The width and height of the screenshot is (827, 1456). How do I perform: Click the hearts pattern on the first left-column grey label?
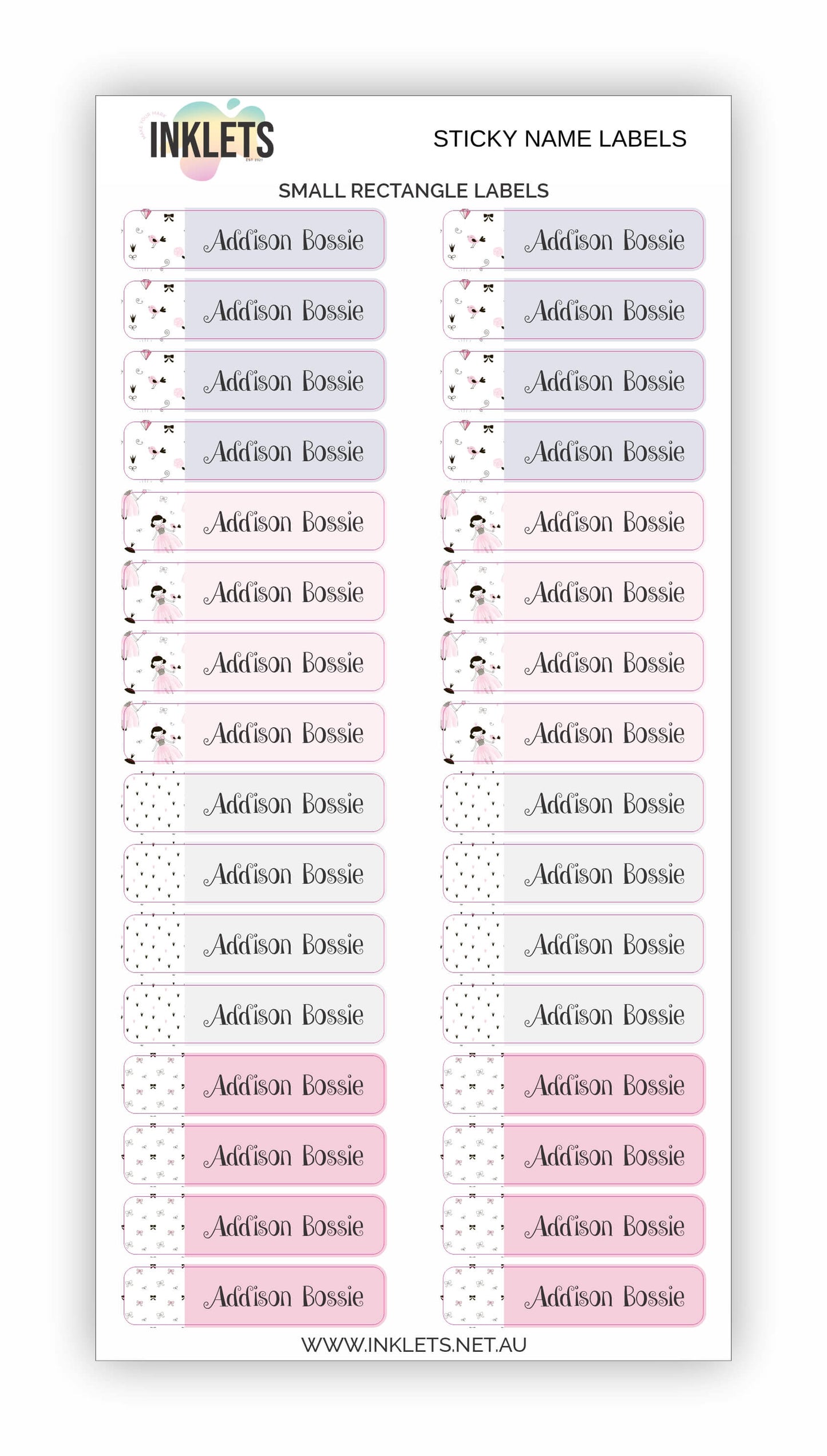[154, 803]
